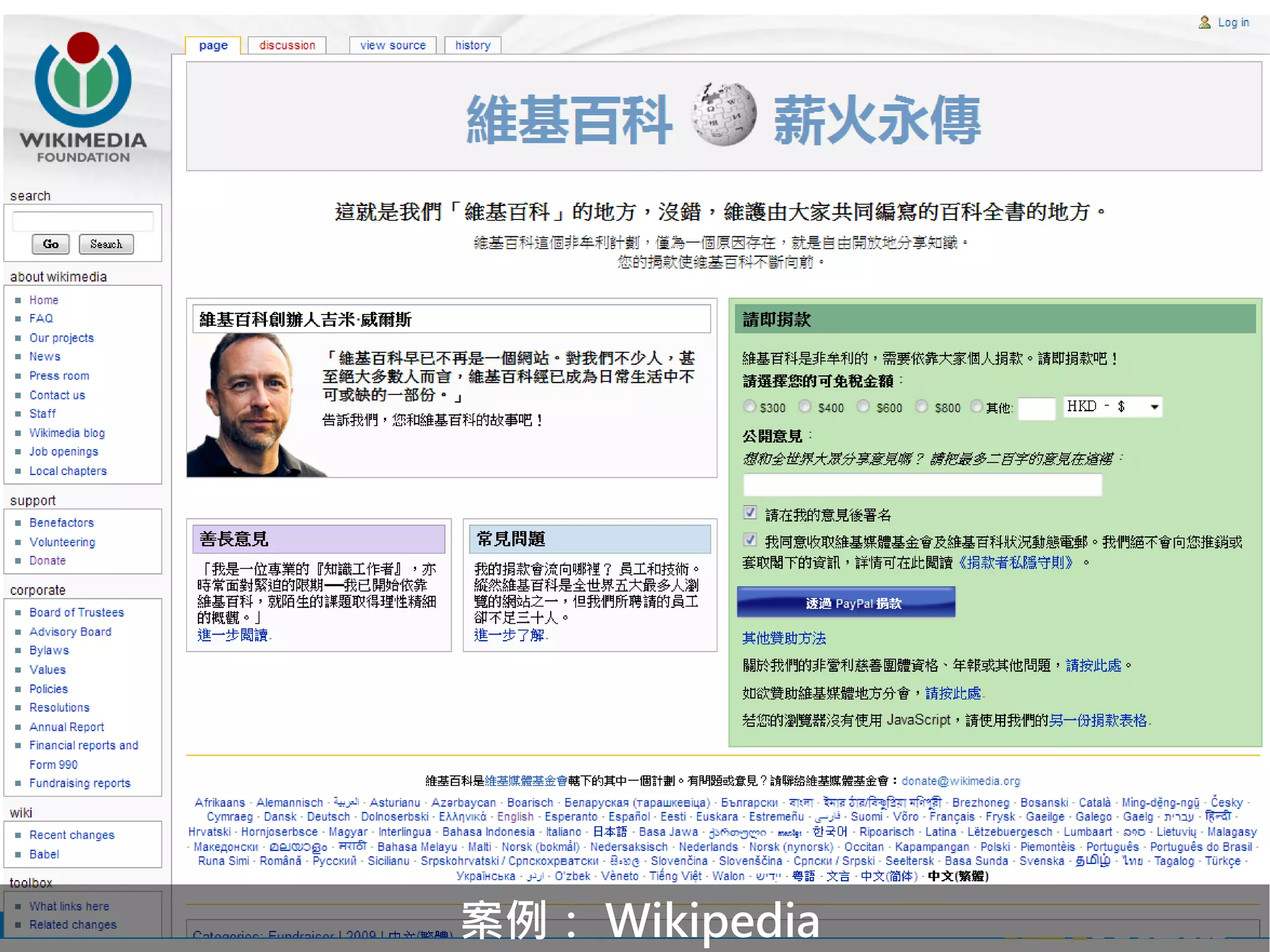Open the Advisory Board link
The image size is (1270, 952).
point(70,632)
